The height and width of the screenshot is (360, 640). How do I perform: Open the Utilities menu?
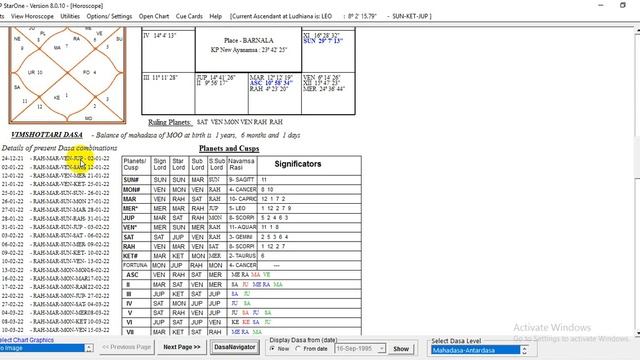coord(70,16)
